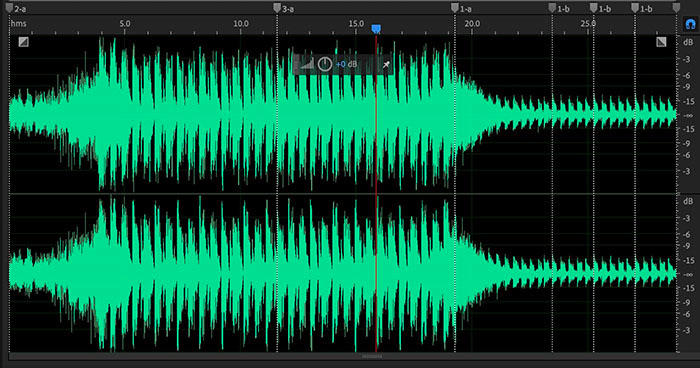Click the blue playhead handle

(376, 29)
